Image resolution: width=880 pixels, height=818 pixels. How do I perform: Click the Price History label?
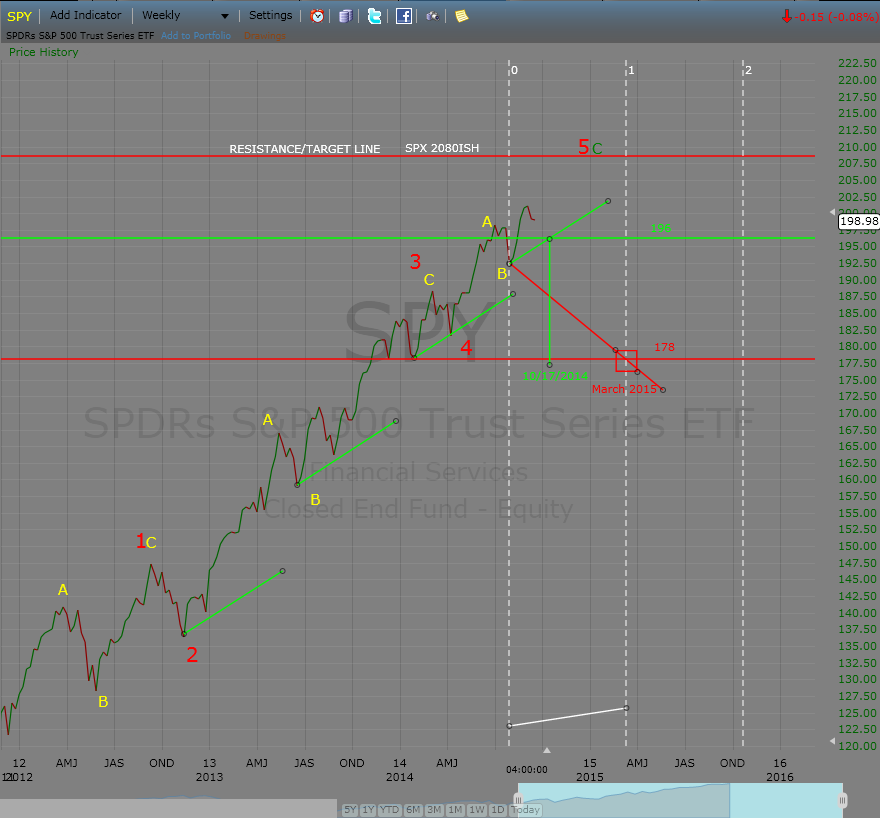tap(44, 52)
